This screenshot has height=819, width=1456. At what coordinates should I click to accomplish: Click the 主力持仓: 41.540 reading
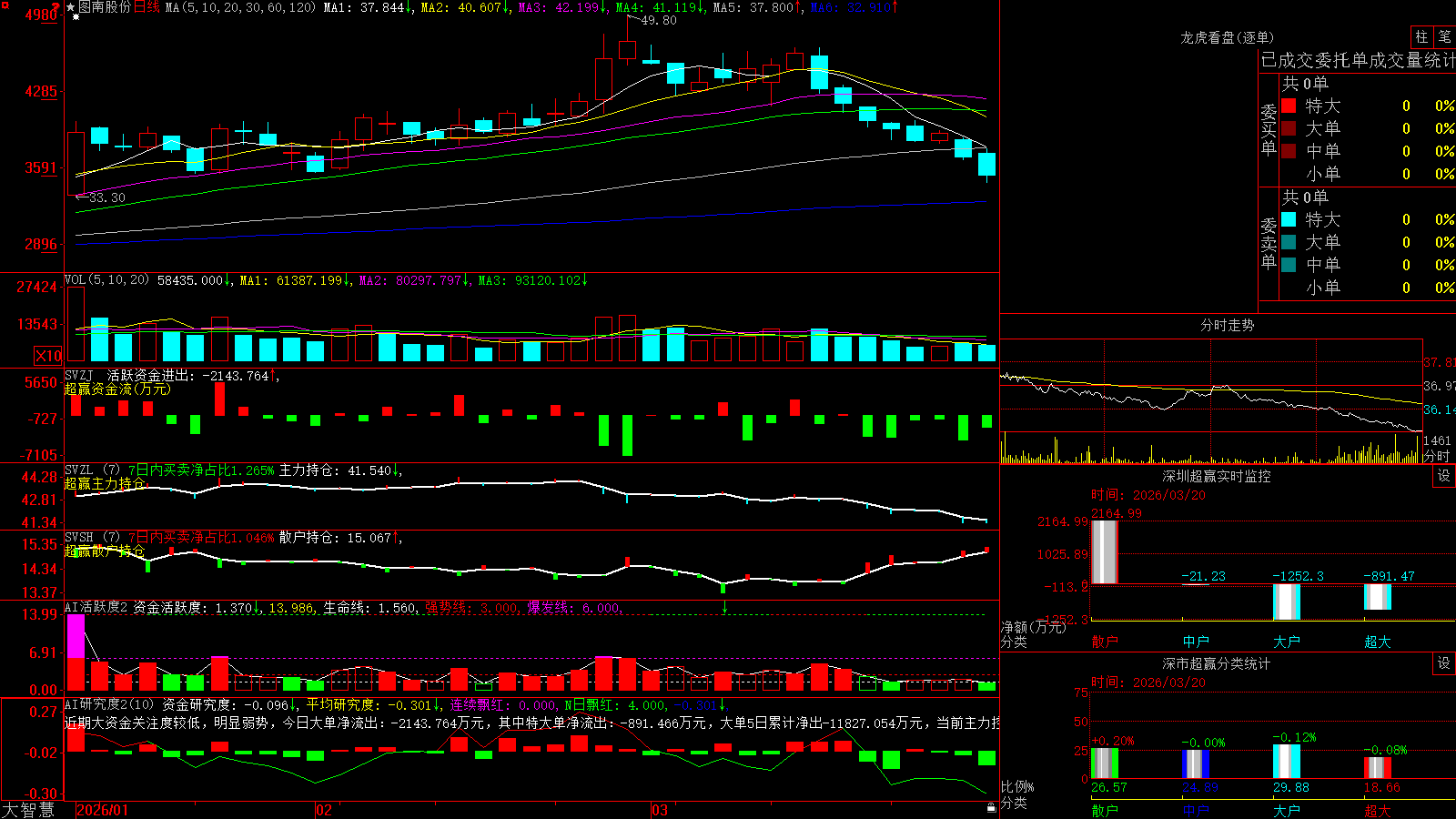click(x=336, y=470)
